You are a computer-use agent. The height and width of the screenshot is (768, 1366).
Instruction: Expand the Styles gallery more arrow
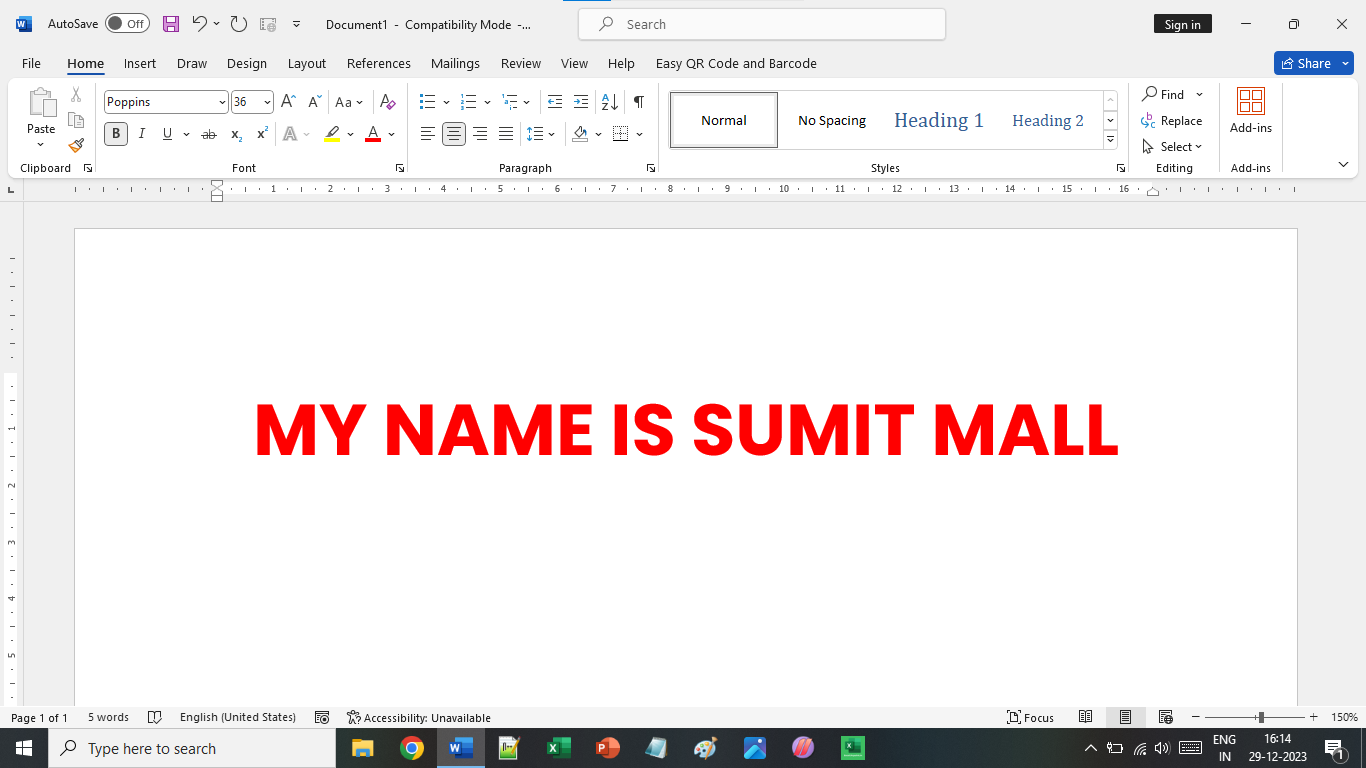click(x=1110, y=140)
